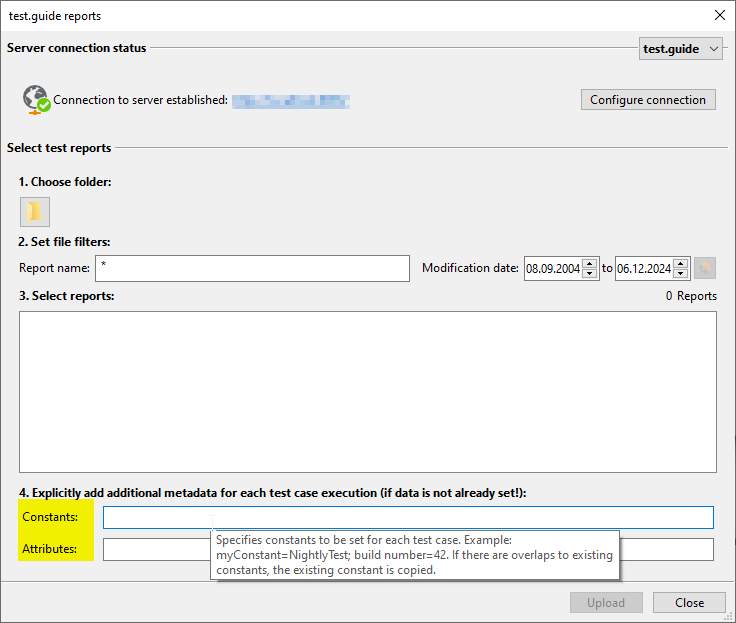
Task: Decrease the start modification date
Action: pos(590,274)
